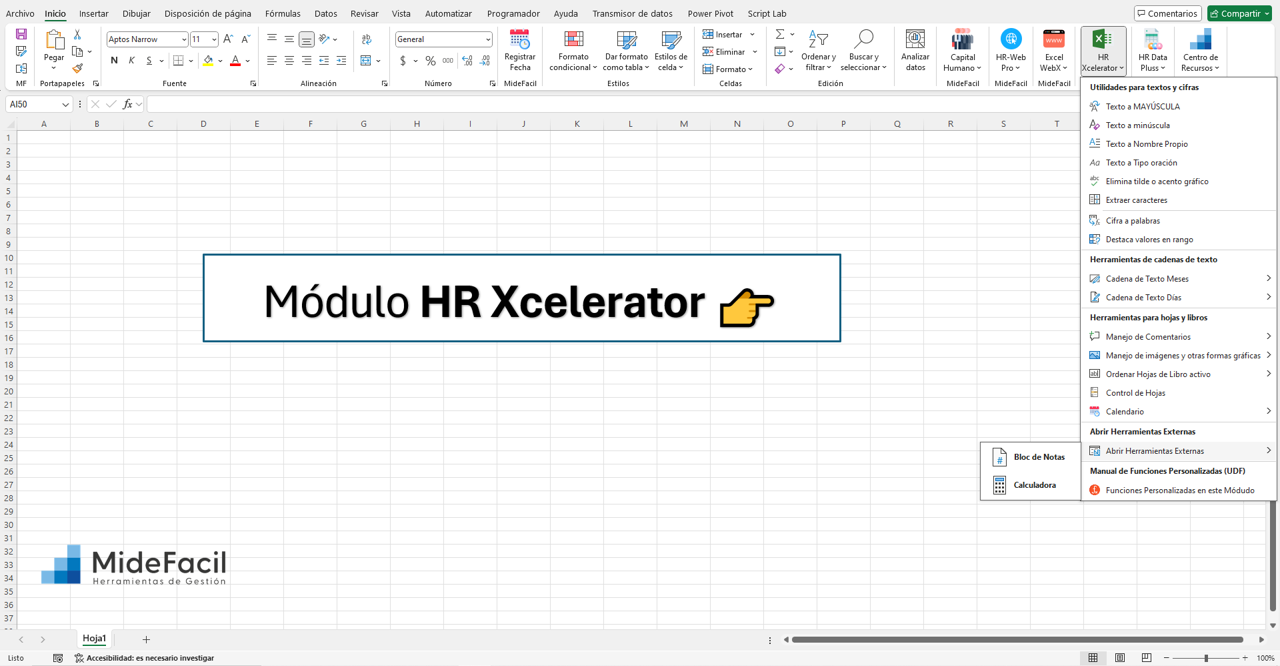
Task: Select Texto a MAYÚSCULA
Action: 1143,106
